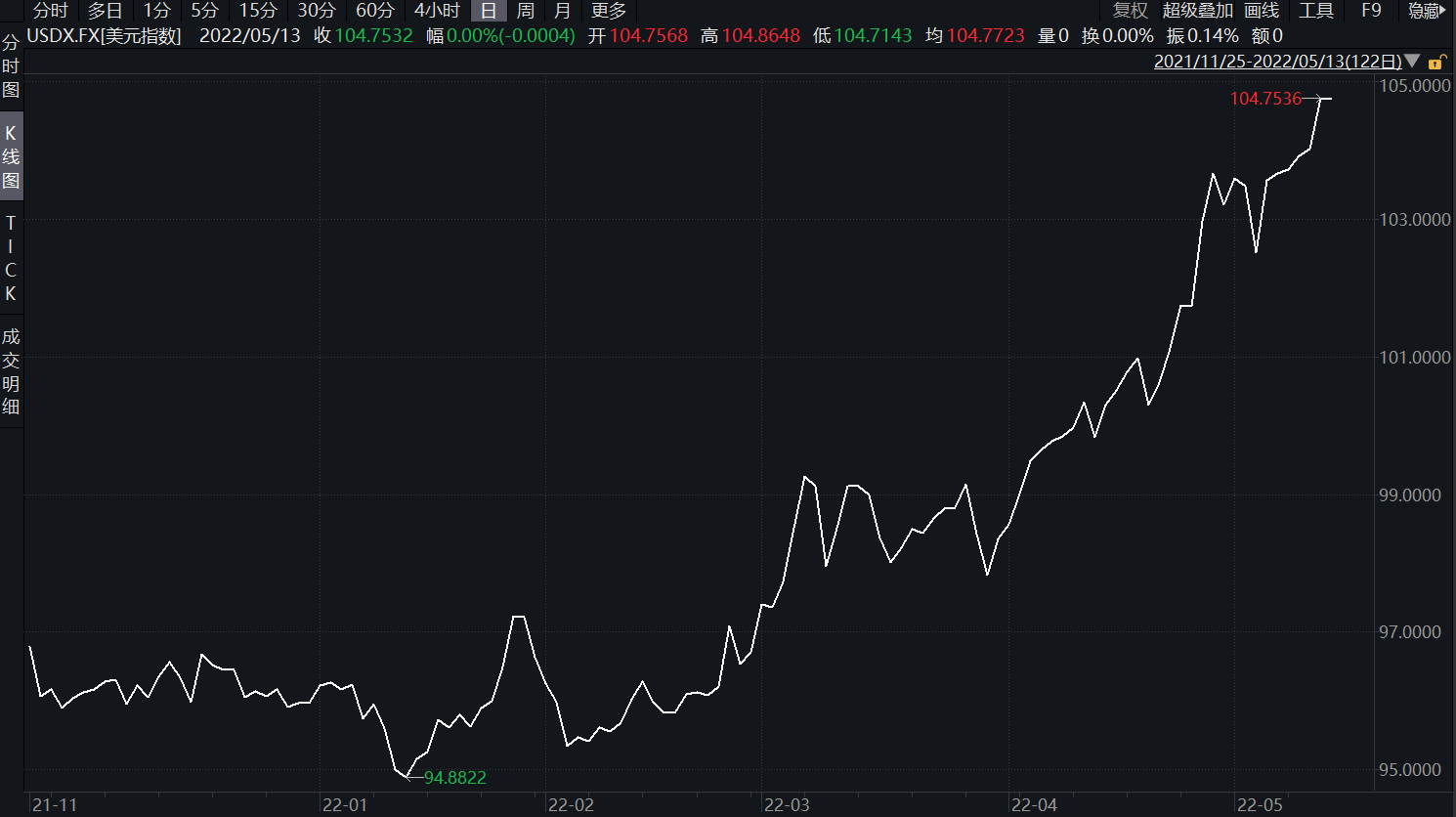Click the 22-02 time axis label
Screen dimensions: 1456x817
coord(572,805)
